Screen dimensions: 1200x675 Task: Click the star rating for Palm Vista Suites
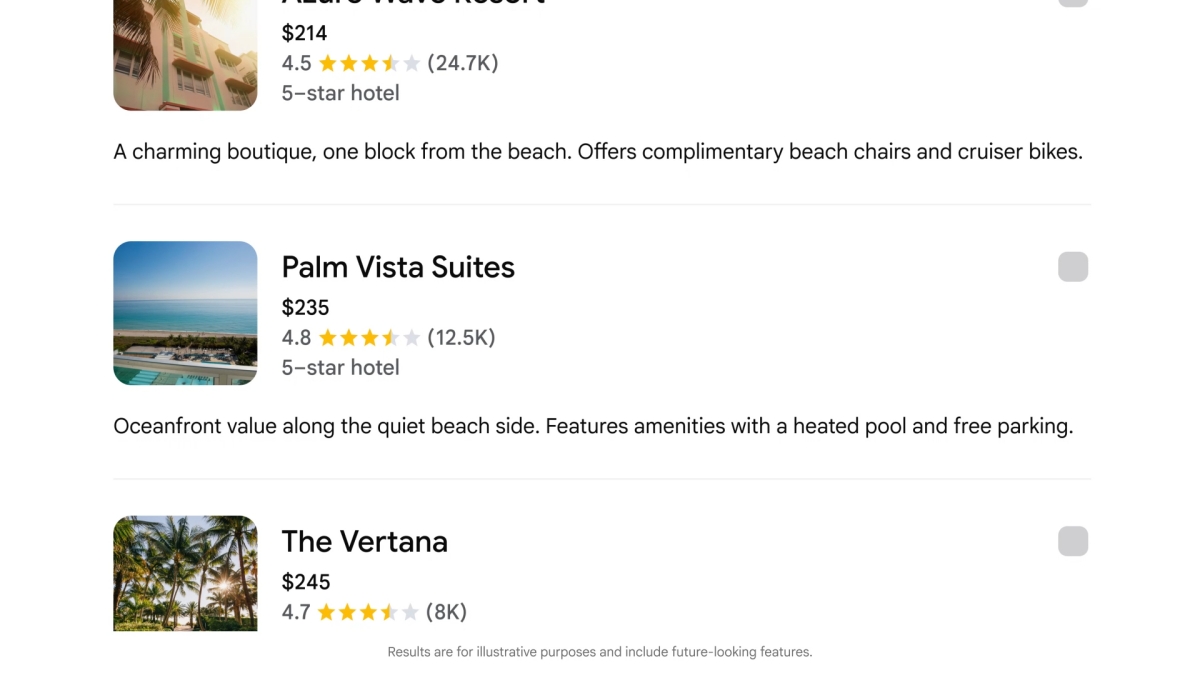pyautogui.click(x=368, y=337)
